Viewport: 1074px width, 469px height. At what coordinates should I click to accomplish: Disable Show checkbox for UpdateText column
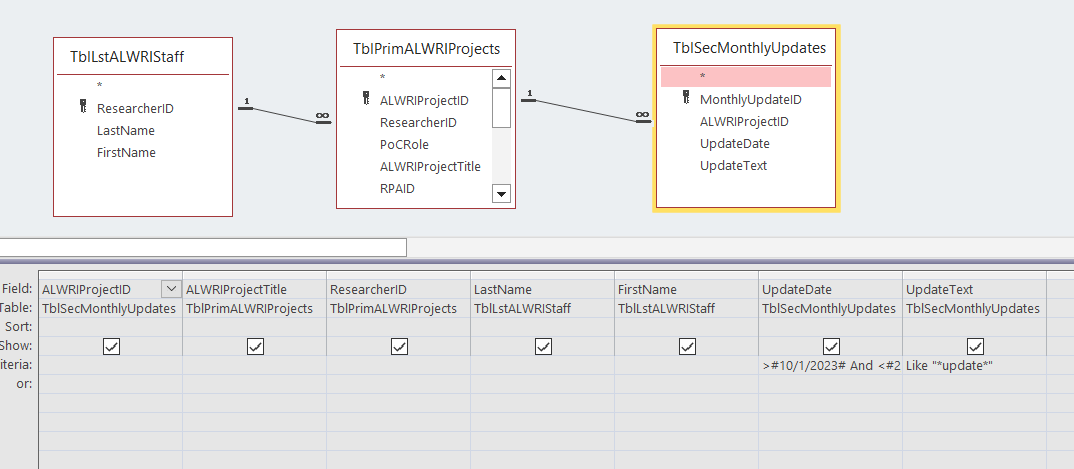975,346
